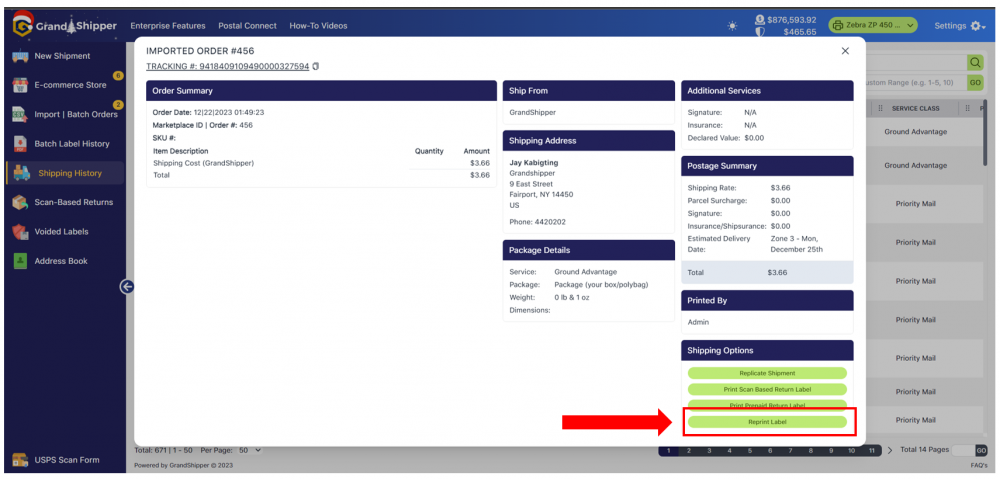The width and height of the screenshot is (1000, 479).
Task: Open FAQ's link
Action: click(x=979, y=466)
